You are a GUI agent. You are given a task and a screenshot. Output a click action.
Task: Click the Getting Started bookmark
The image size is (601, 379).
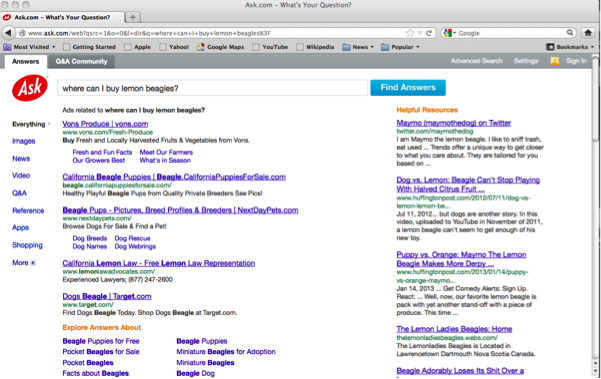[x=89, y=47]
